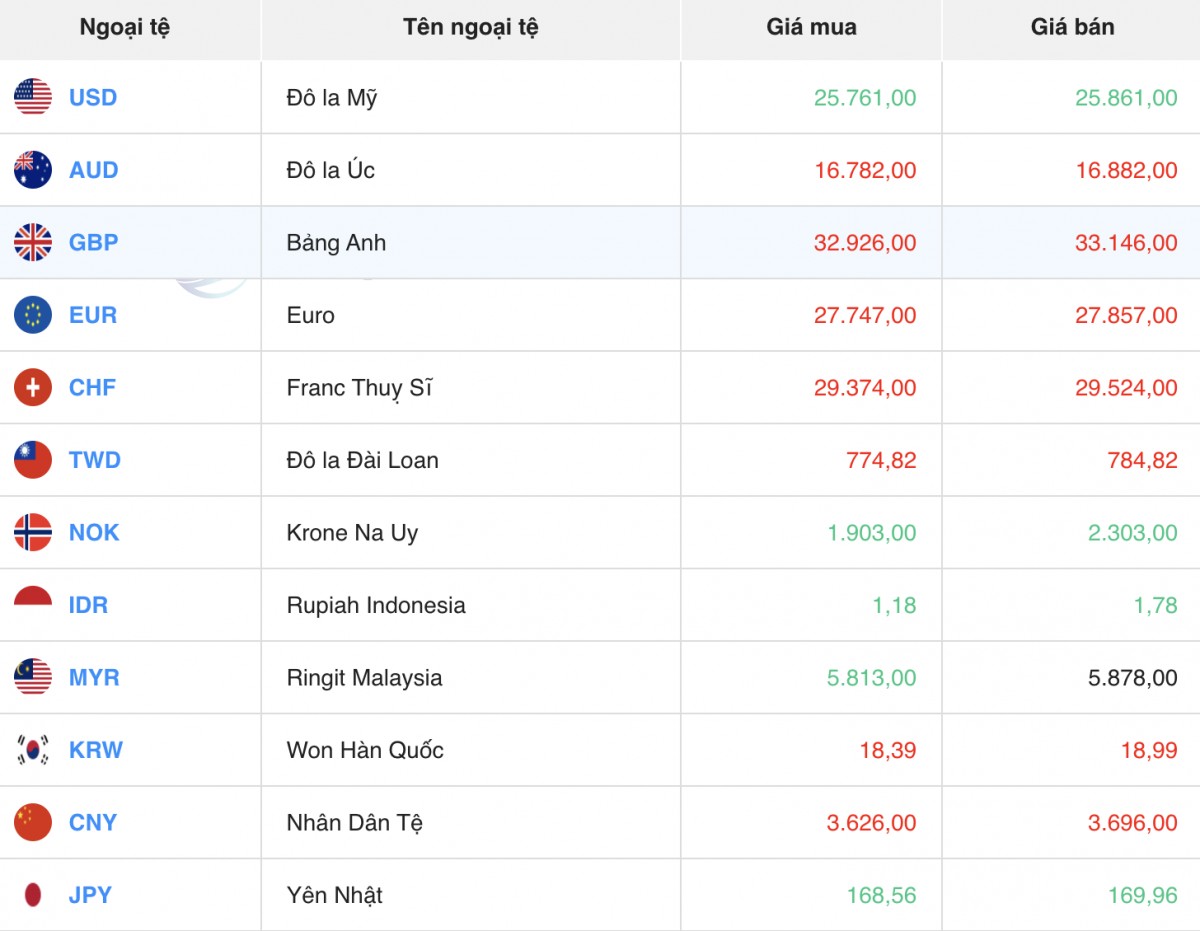Click the Tên ngoại tệ column header
The width and height of the screenshot is (1200, 931).
(x=471, y=27)
